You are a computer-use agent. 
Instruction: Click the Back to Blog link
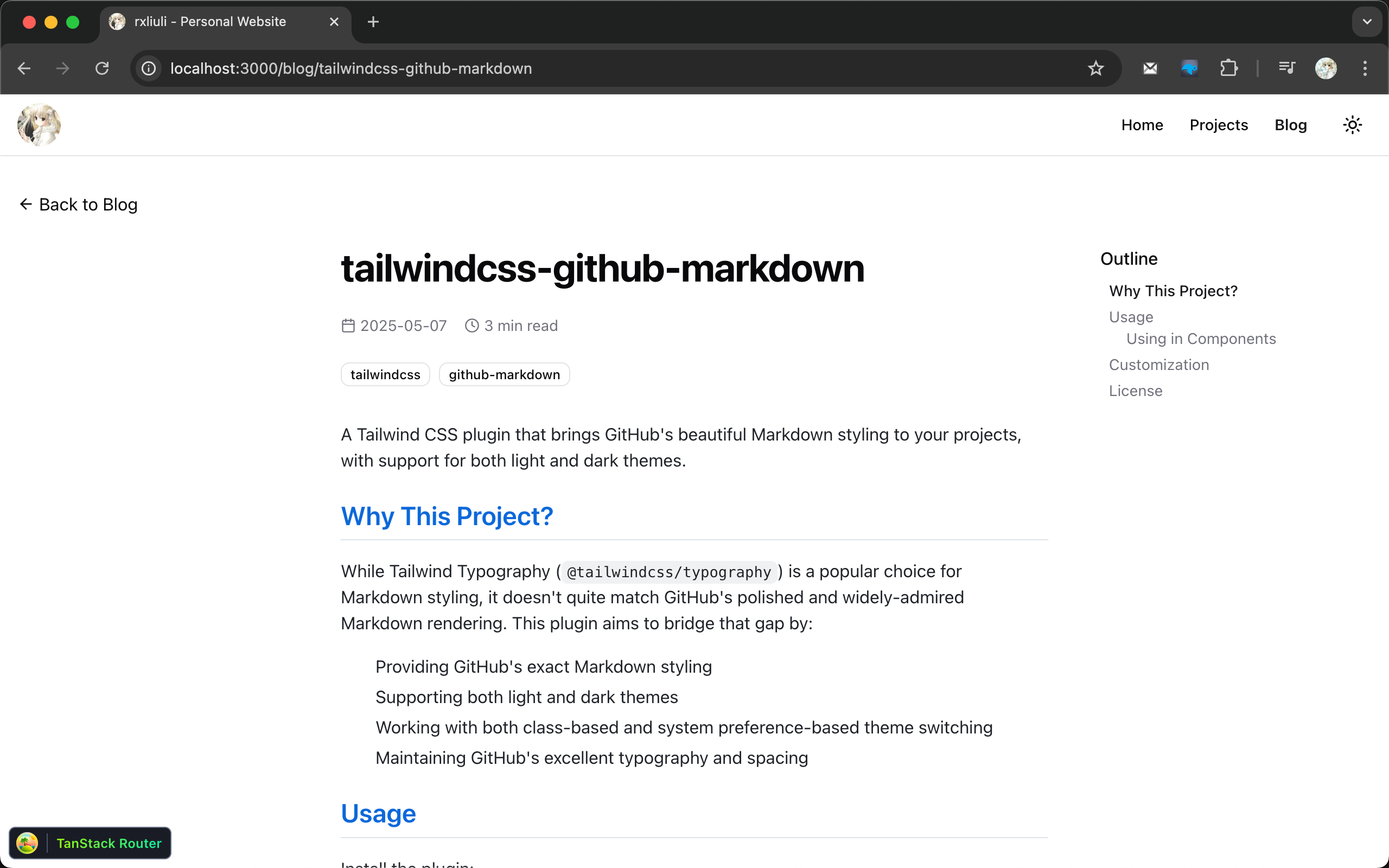pyautogui.click(x=79, y=205)
